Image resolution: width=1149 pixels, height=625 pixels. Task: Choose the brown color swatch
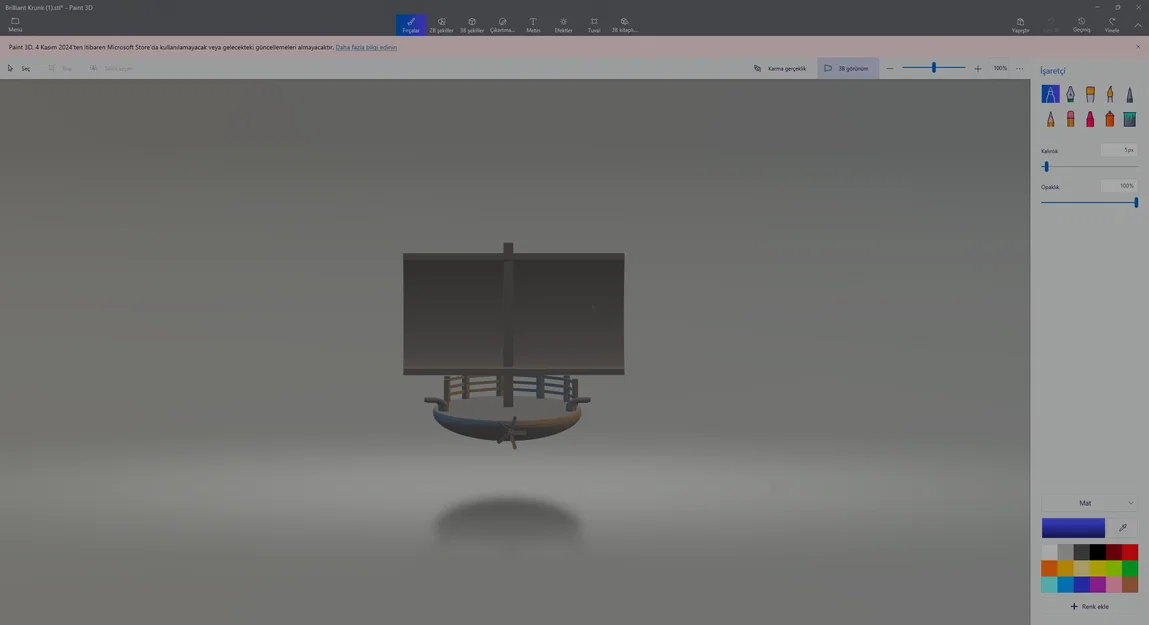(1130, 584)
